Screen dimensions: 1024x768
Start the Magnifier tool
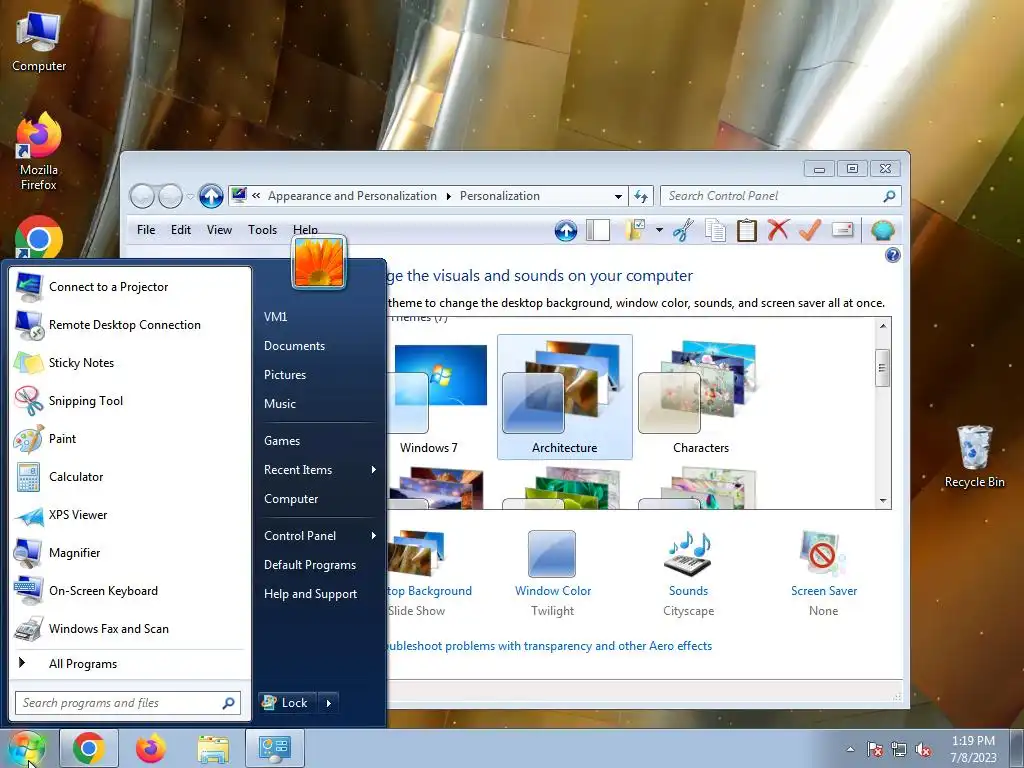click(x=129, y=552)
